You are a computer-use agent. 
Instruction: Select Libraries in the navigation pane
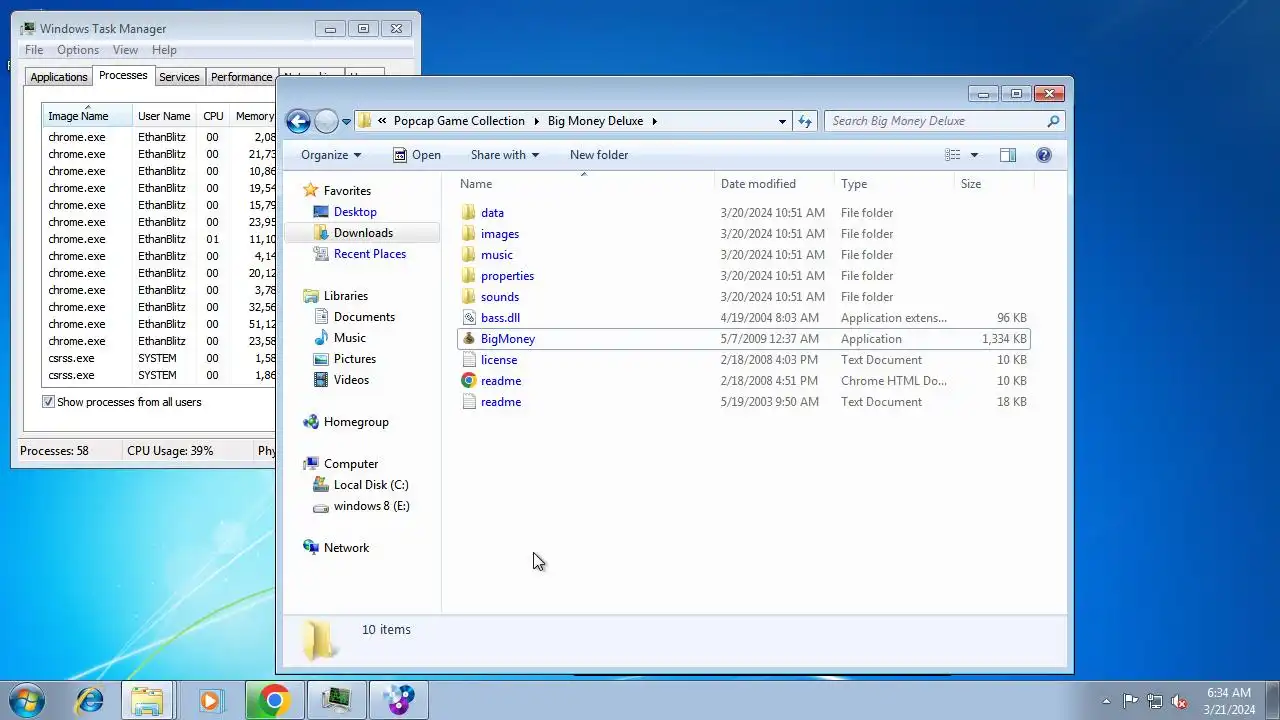coord(346,296)
